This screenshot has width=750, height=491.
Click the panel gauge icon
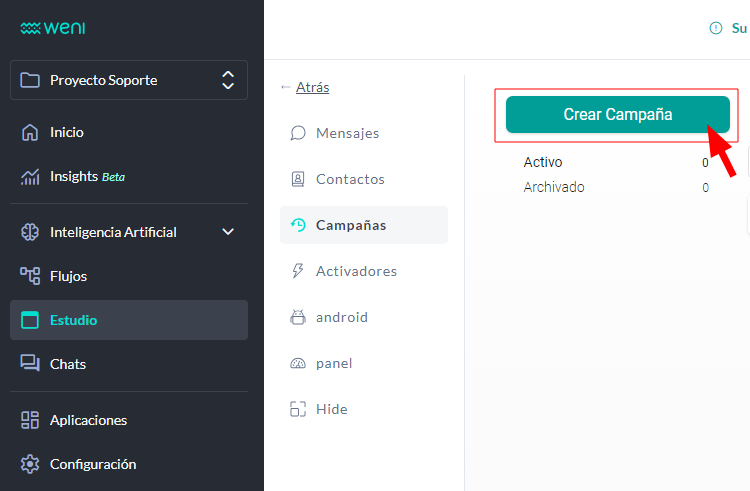point(298,364)
